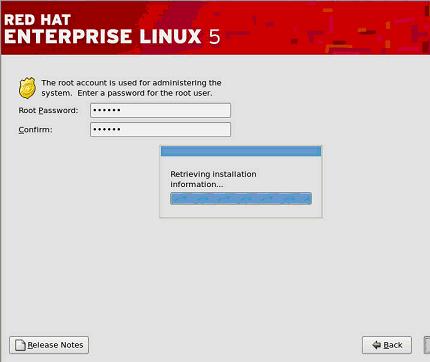
Task: Click the 'Root Password:' label
Action: 48,110
